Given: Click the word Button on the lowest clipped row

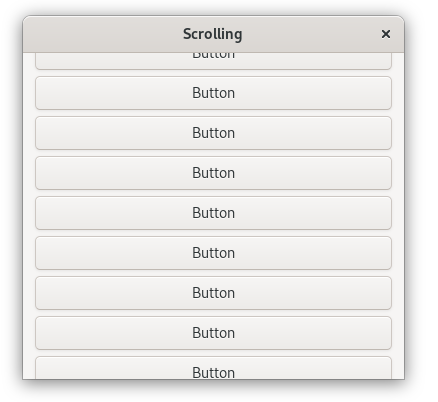Looking at the screenshot, I should 213,373.
